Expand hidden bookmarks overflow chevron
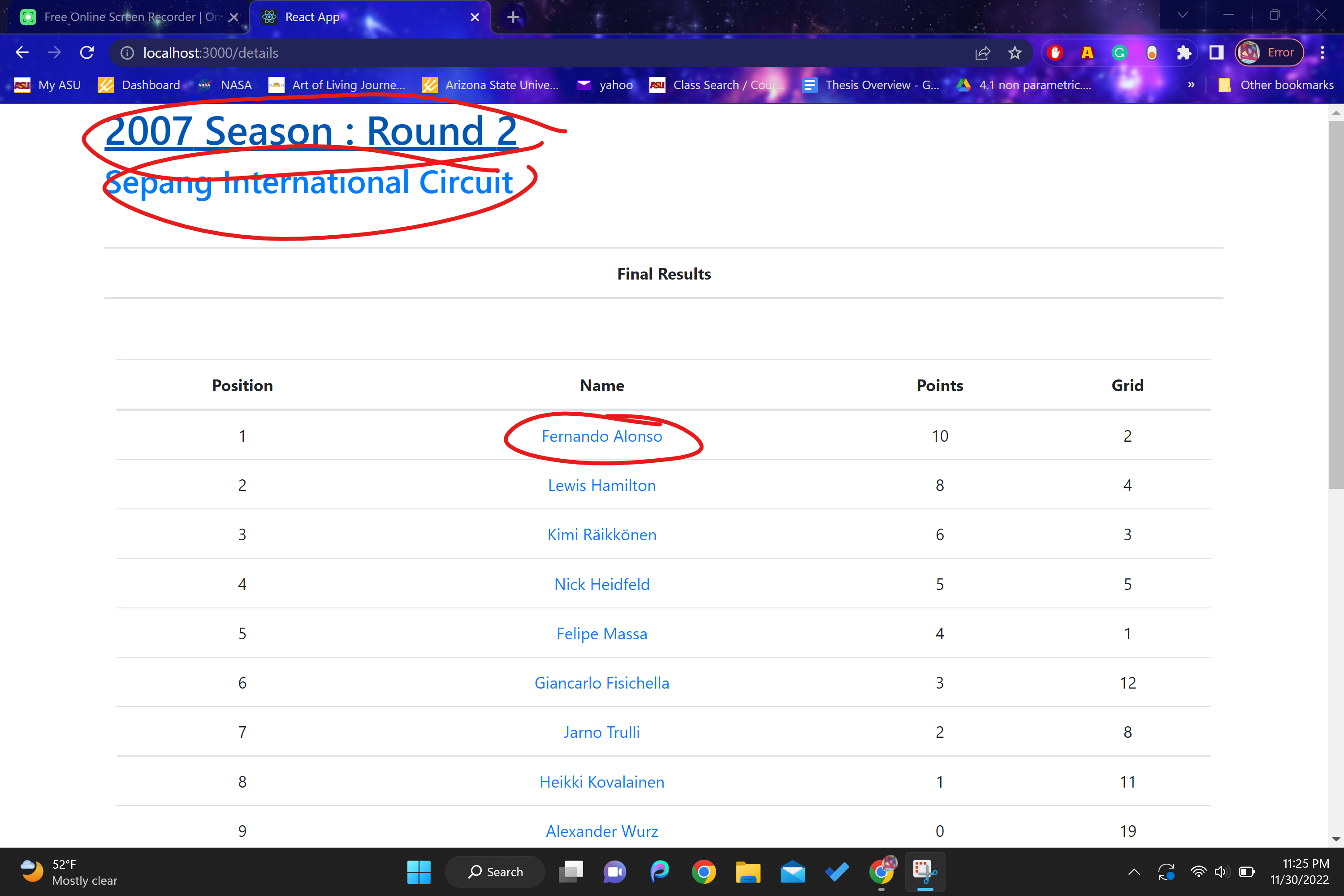Screen dimensions: 1344x896 click(1191, 85)
